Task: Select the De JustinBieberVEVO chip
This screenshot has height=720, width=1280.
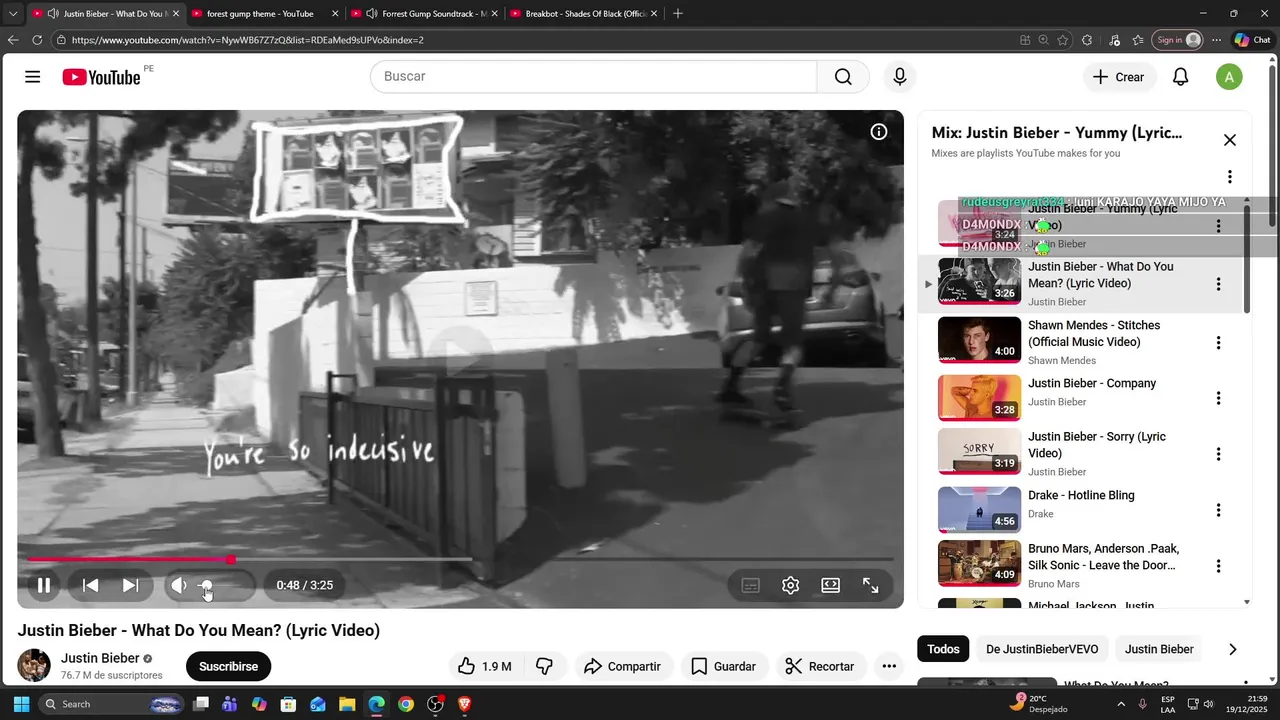Action: (x=1042, y=649)
